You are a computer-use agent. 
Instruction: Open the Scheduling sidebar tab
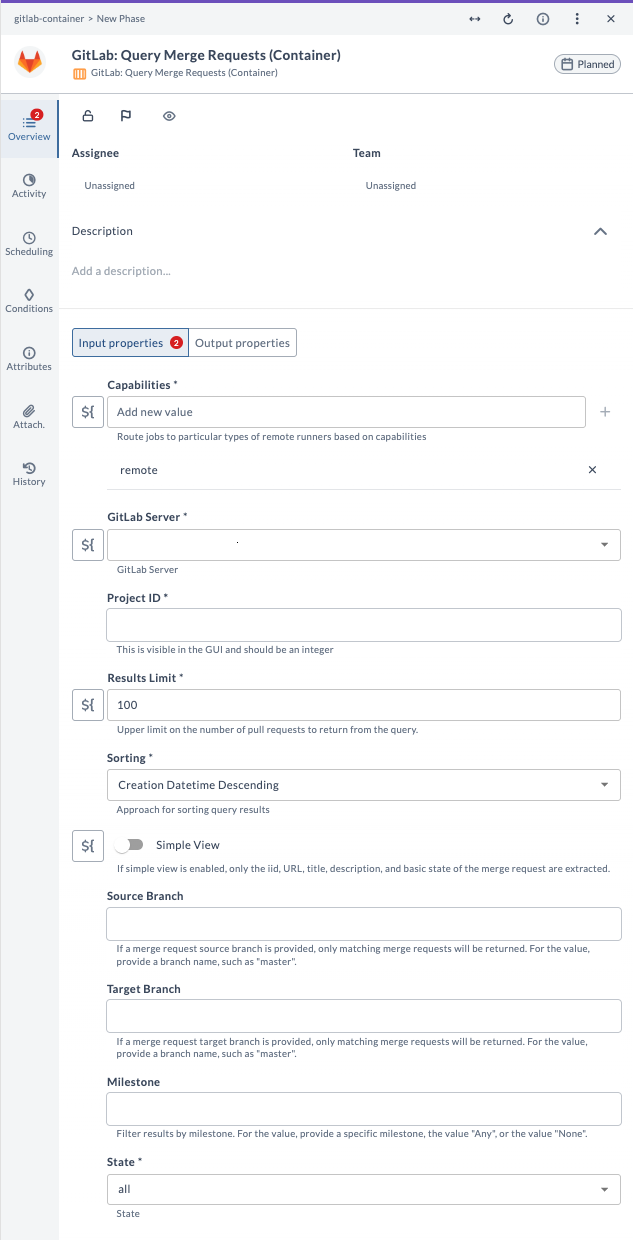29,244
